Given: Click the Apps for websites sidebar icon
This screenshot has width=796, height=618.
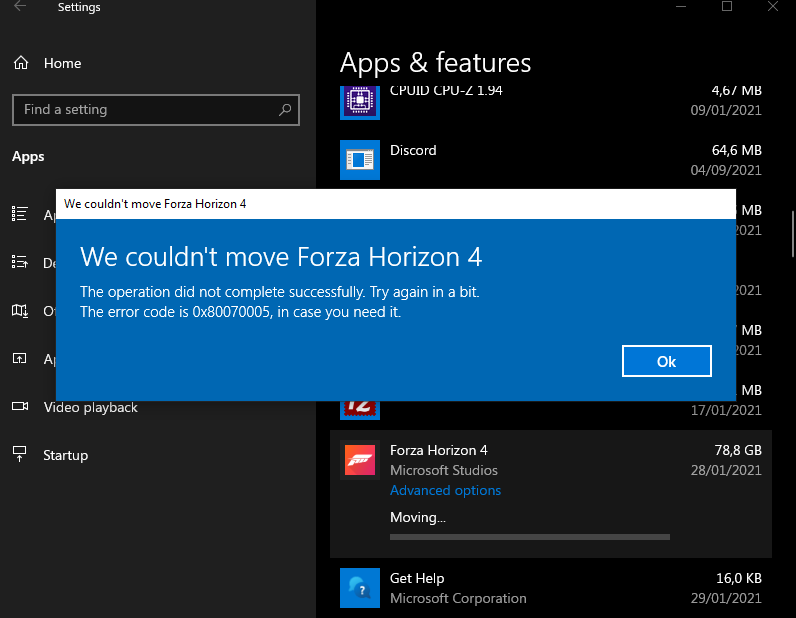Looking at the screenshot, I should coord(19,359).
